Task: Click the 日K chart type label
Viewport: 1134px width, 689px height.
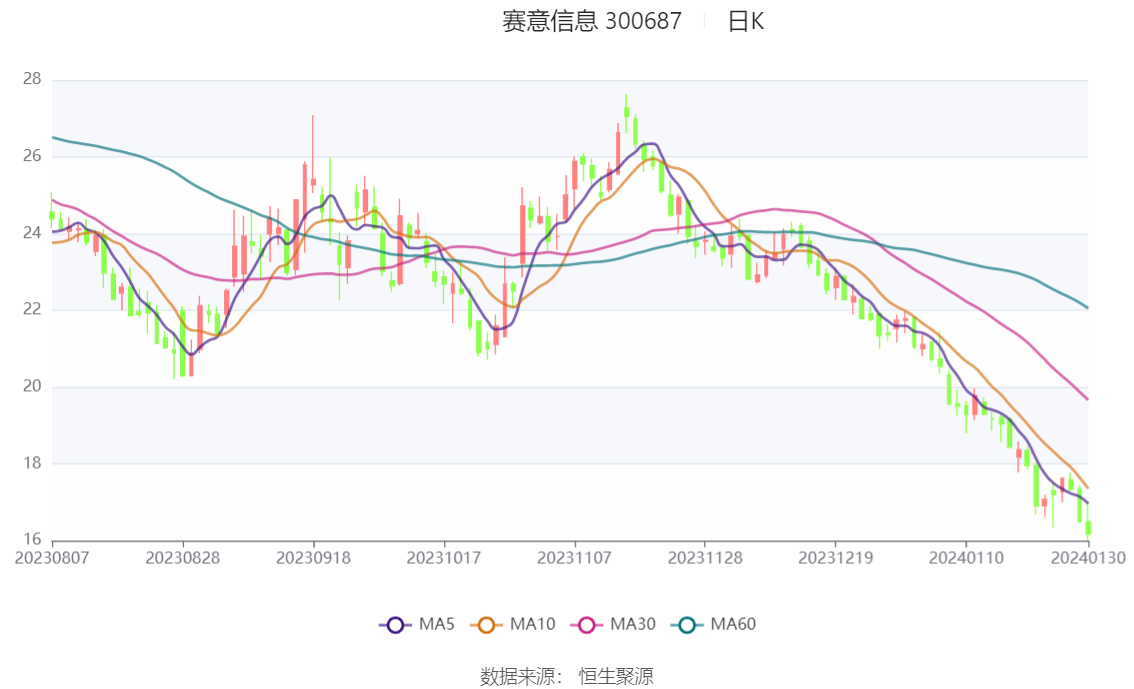Action: point(746,22)
